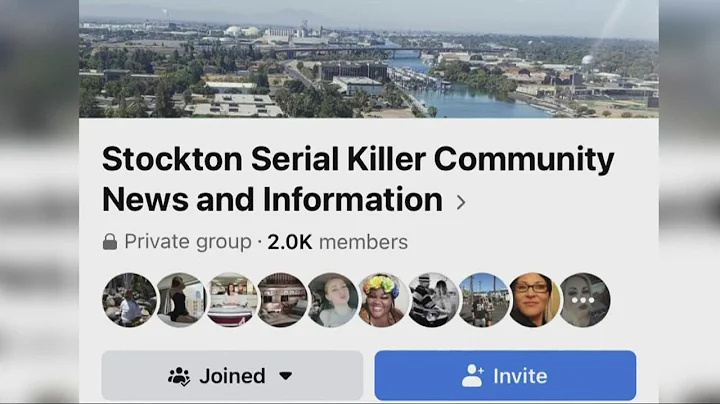Select first member avatar with rocks background
The image size is (720, 404).
129,300
